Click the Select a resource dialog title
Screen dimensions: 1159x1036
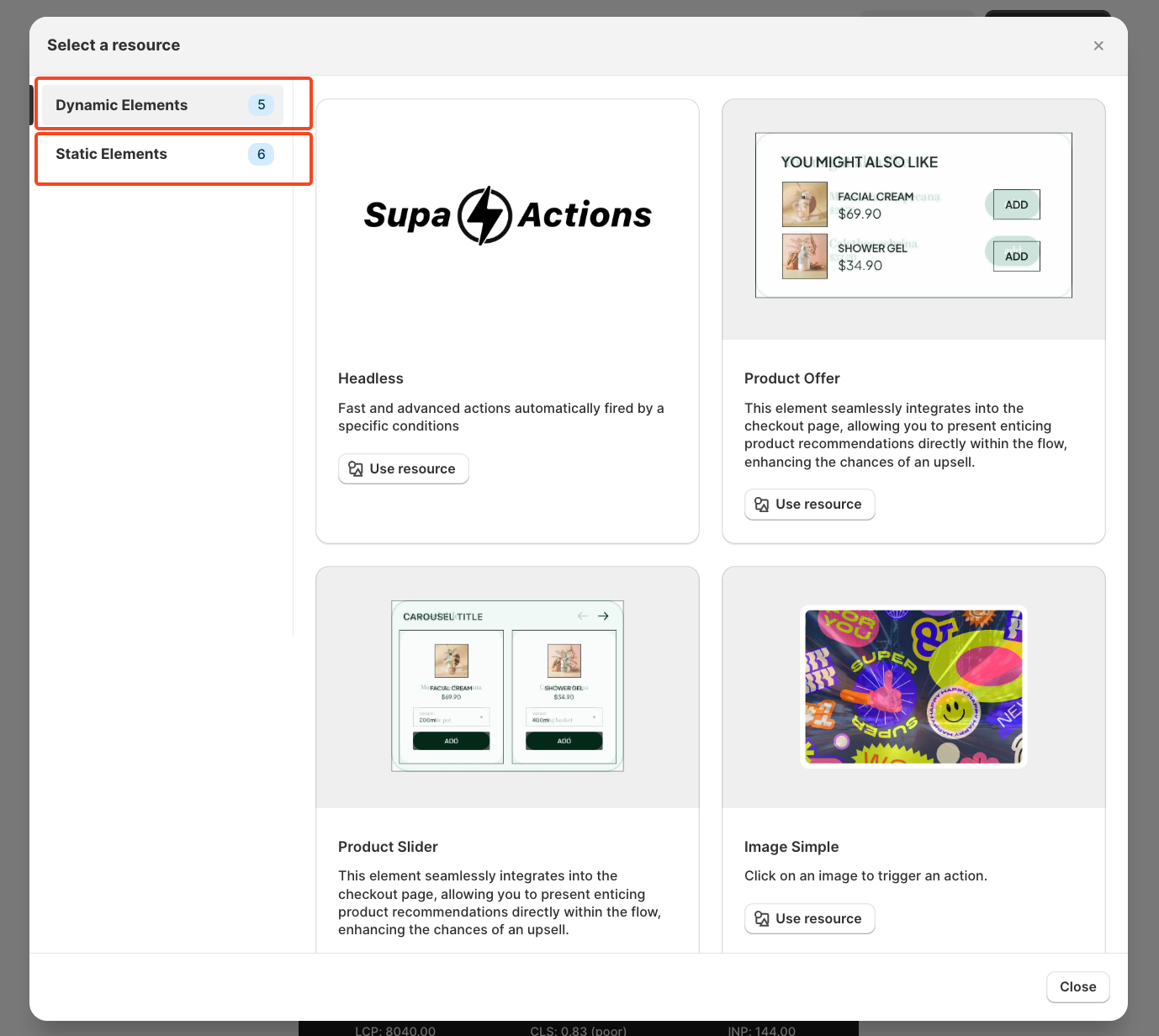click(114, 45)
